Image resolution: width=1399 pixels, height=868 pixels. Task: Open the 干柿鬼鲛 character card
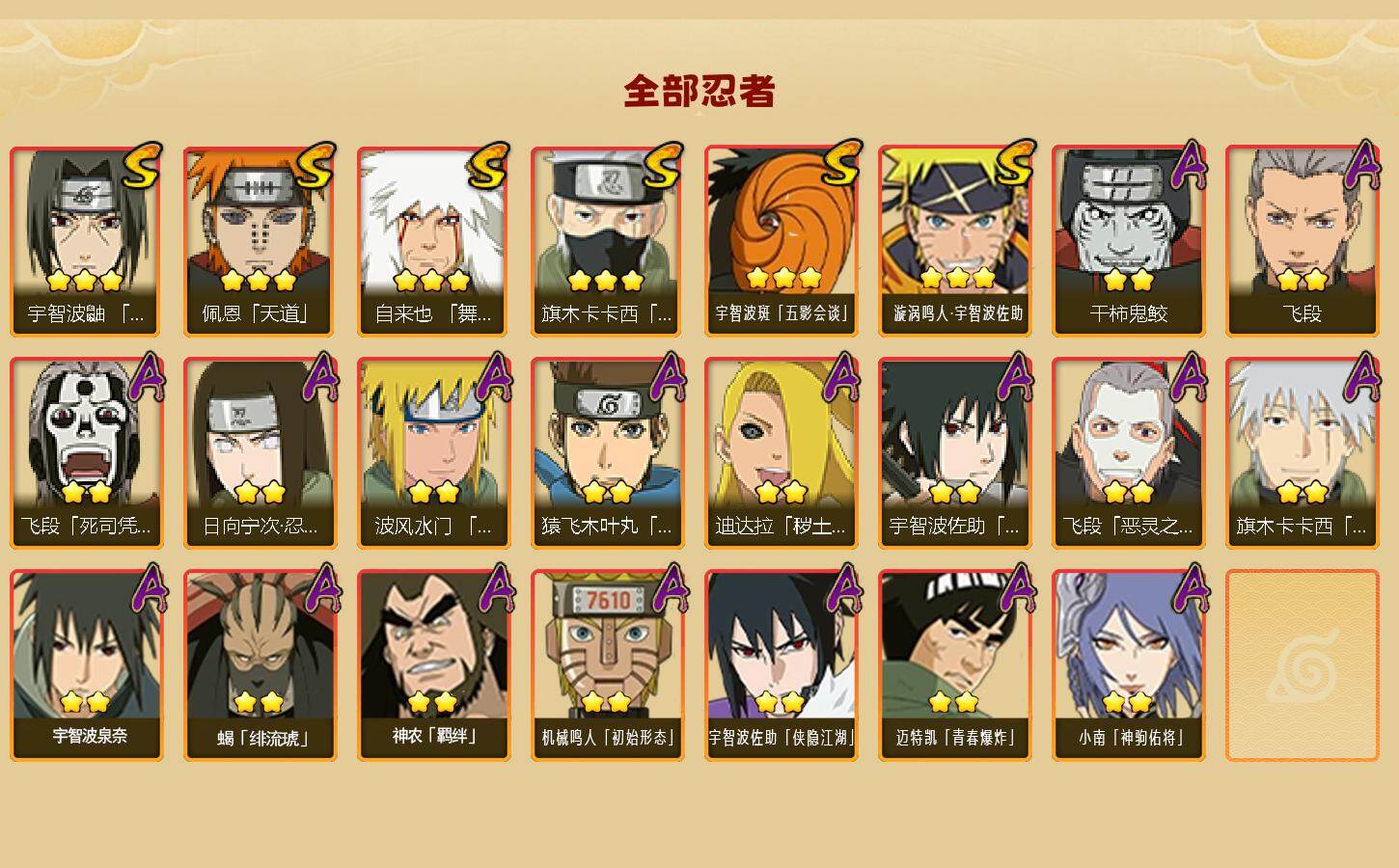(1128, 241)
